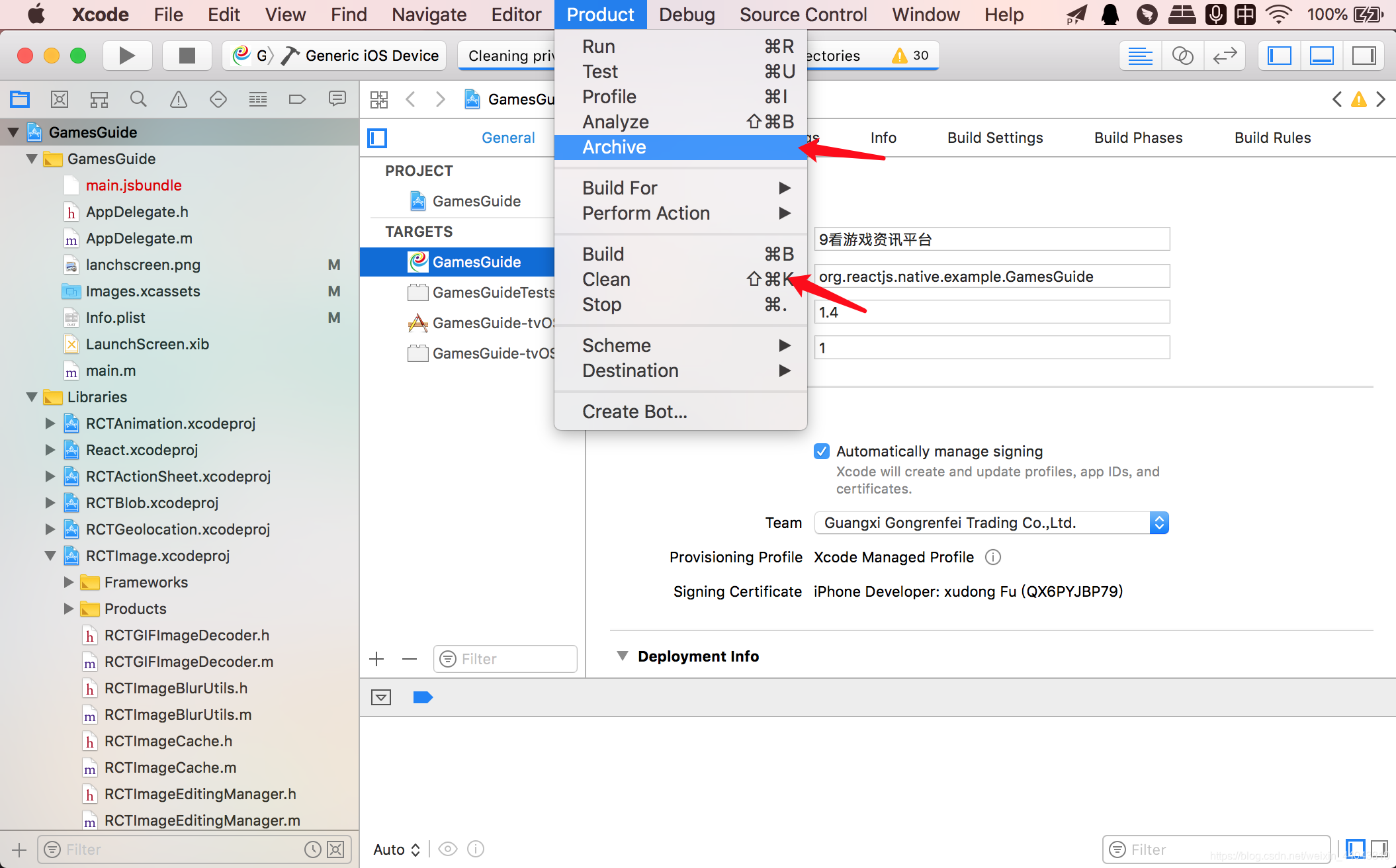Add a new target with plus button
Screen dimensions: 1396x868
[376, 659]
